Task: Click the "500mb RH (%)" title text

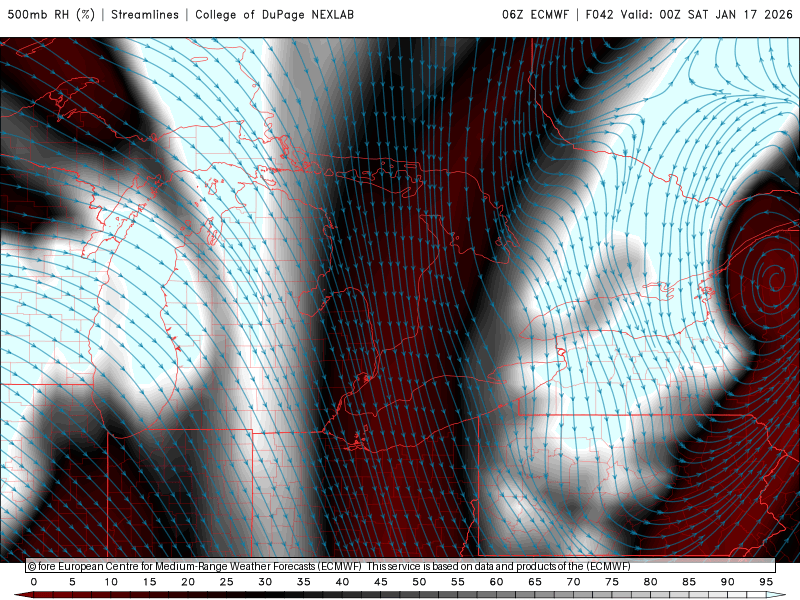Action: point(51,14)
